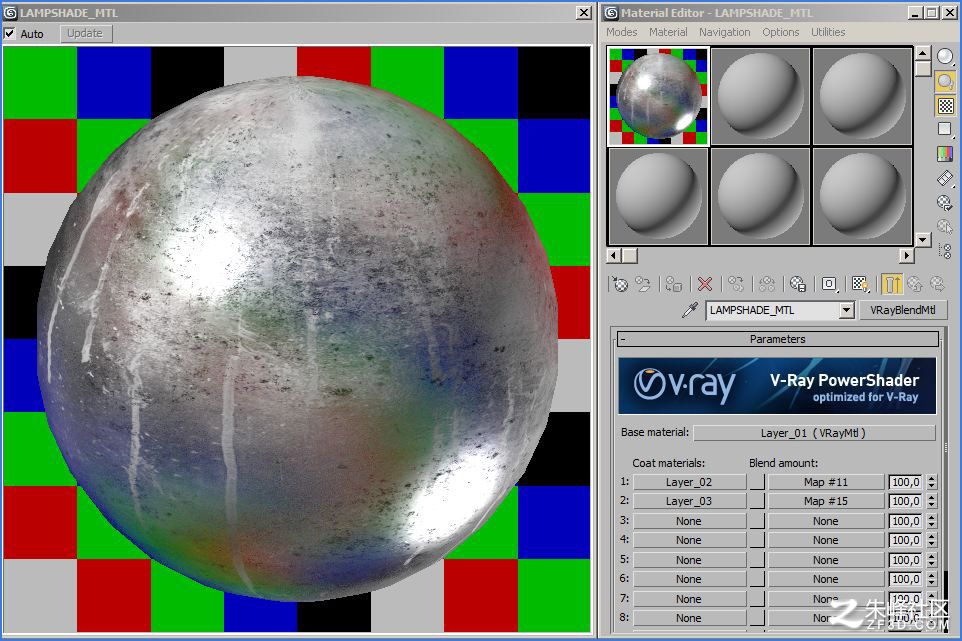
Task: Click the red X reset material icon
Action: (x=705, y=284)
